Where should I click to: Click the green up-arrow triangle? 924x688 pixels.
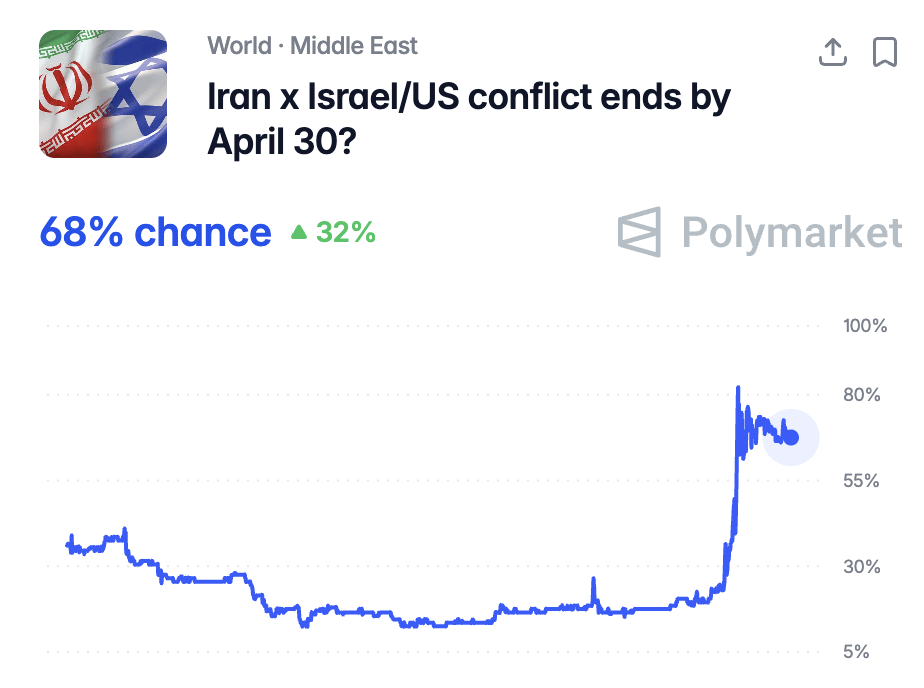298,232
